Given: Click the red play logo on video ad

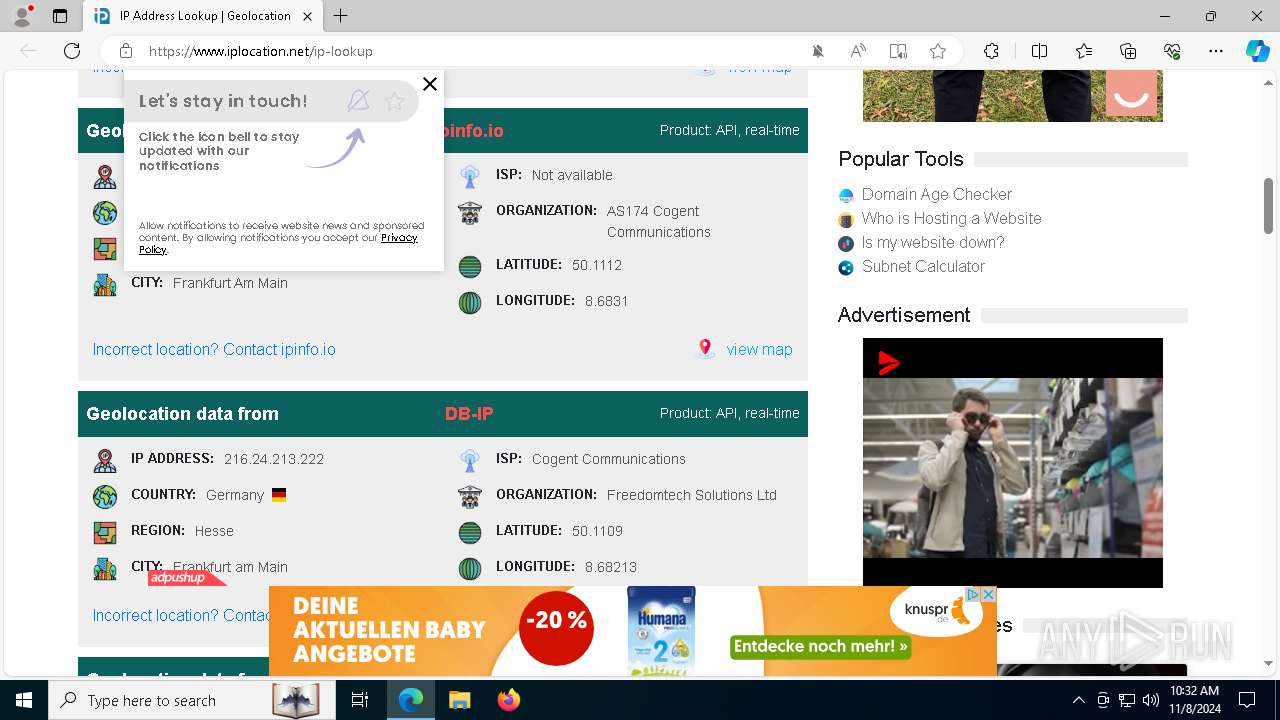Looking at the screenshot, I should [x=888, y=362].
